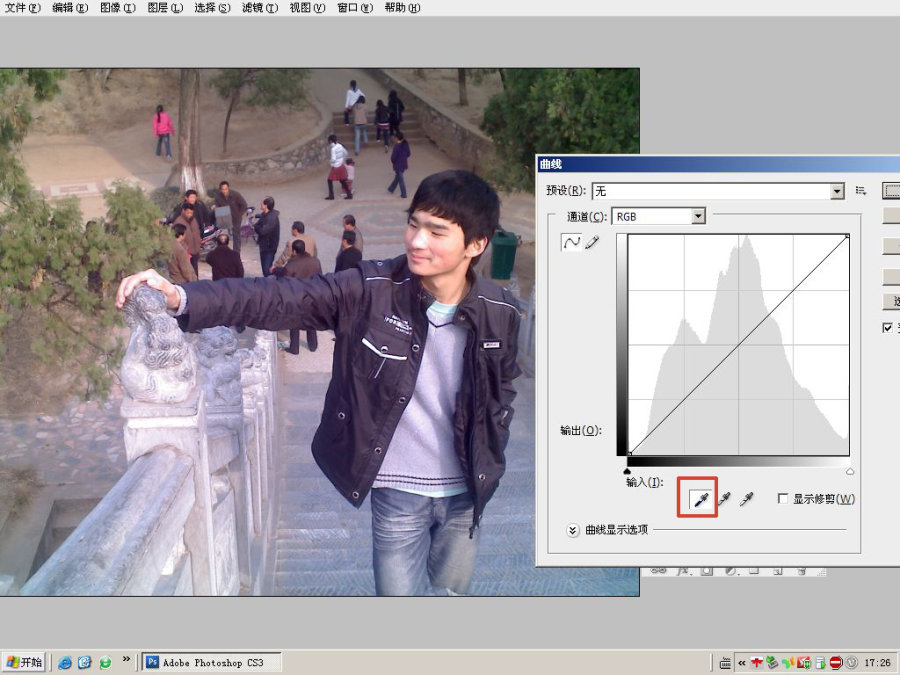Viewport: 900px width, 675px height.
Task: Click the adjustment layer half-circle icon in Layers panel
Action: point(730,572)
